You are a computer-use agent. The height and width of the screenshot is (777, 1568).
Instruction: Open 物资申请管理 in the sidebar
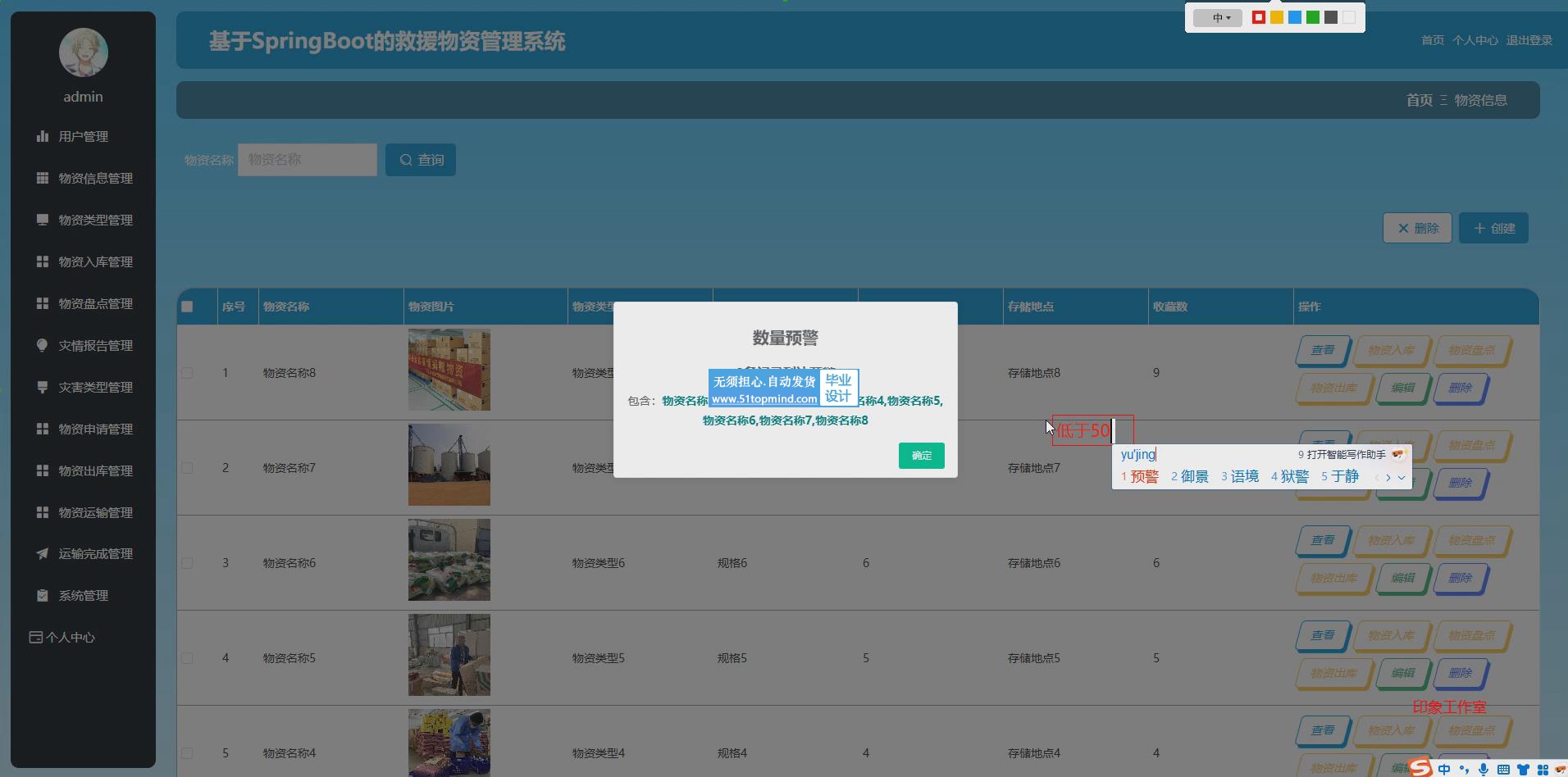(x=95, y=429)
